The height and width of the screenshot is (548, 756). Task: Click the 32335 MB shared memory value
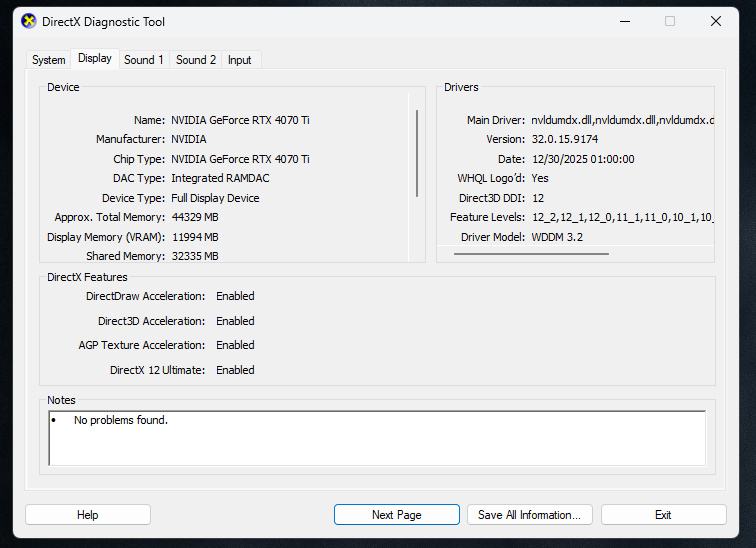pyautogui.click(x=195, y=256)
